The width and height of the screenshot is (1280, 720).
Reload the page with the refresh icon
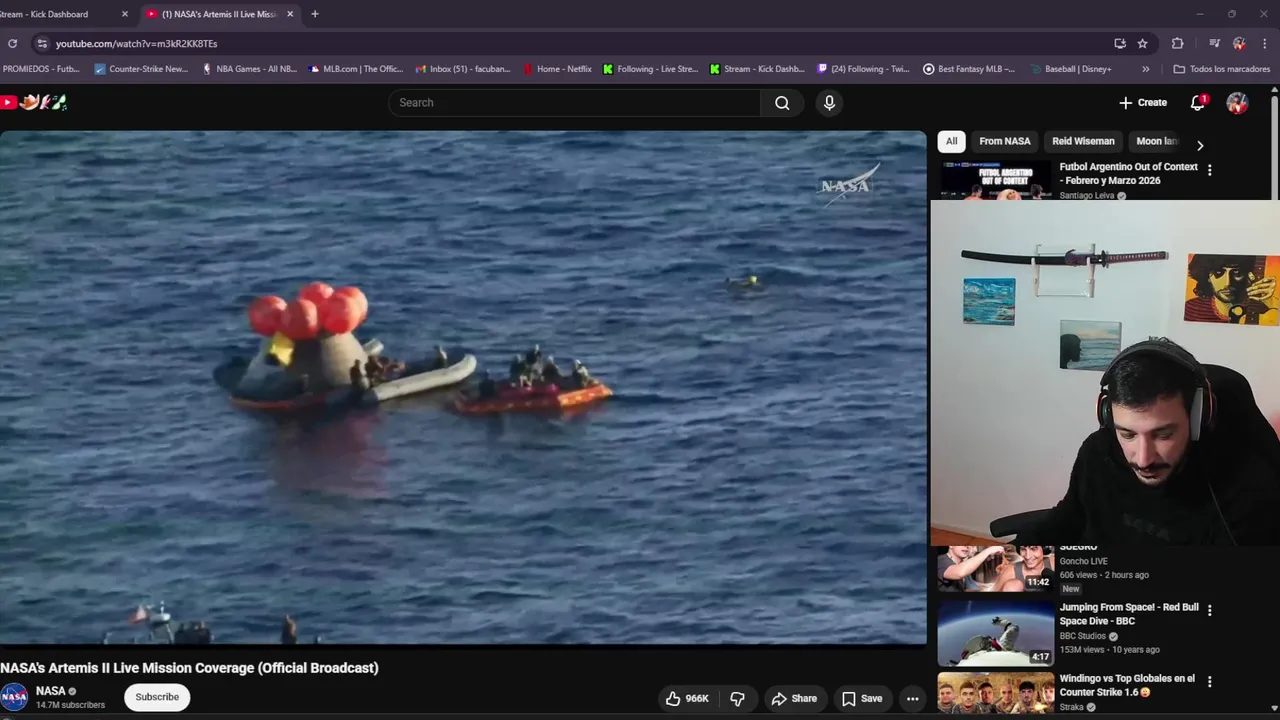coord(12,43)
